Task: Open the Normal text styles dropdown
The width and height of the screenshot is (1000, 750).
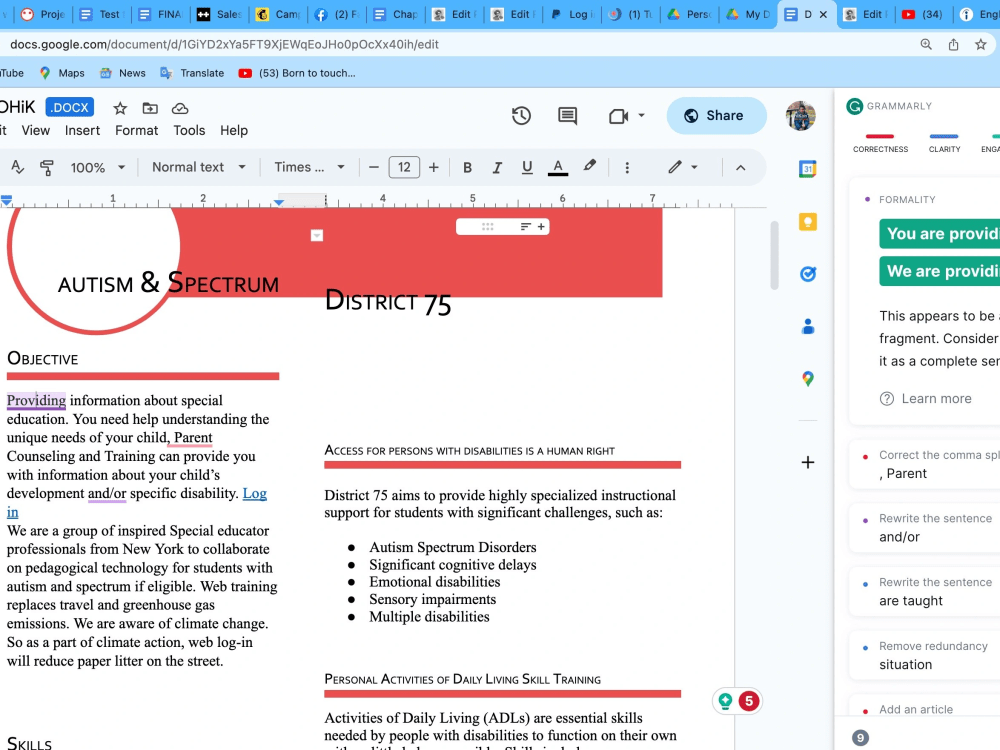Action: pyautogui.click(x=198, y=167)
